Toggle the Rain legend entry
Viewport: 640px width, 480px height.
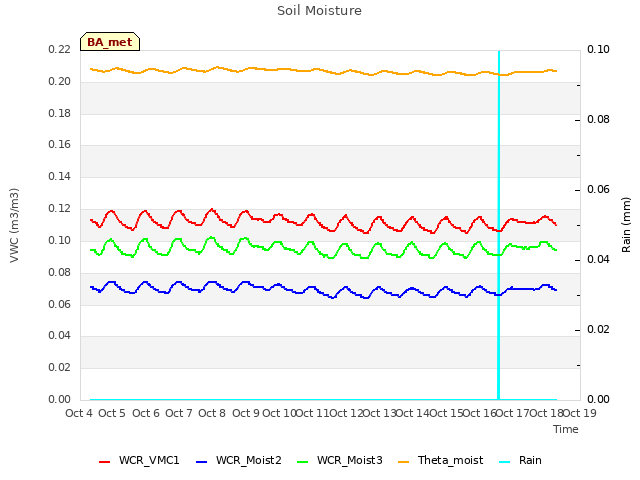pos(520,460)
